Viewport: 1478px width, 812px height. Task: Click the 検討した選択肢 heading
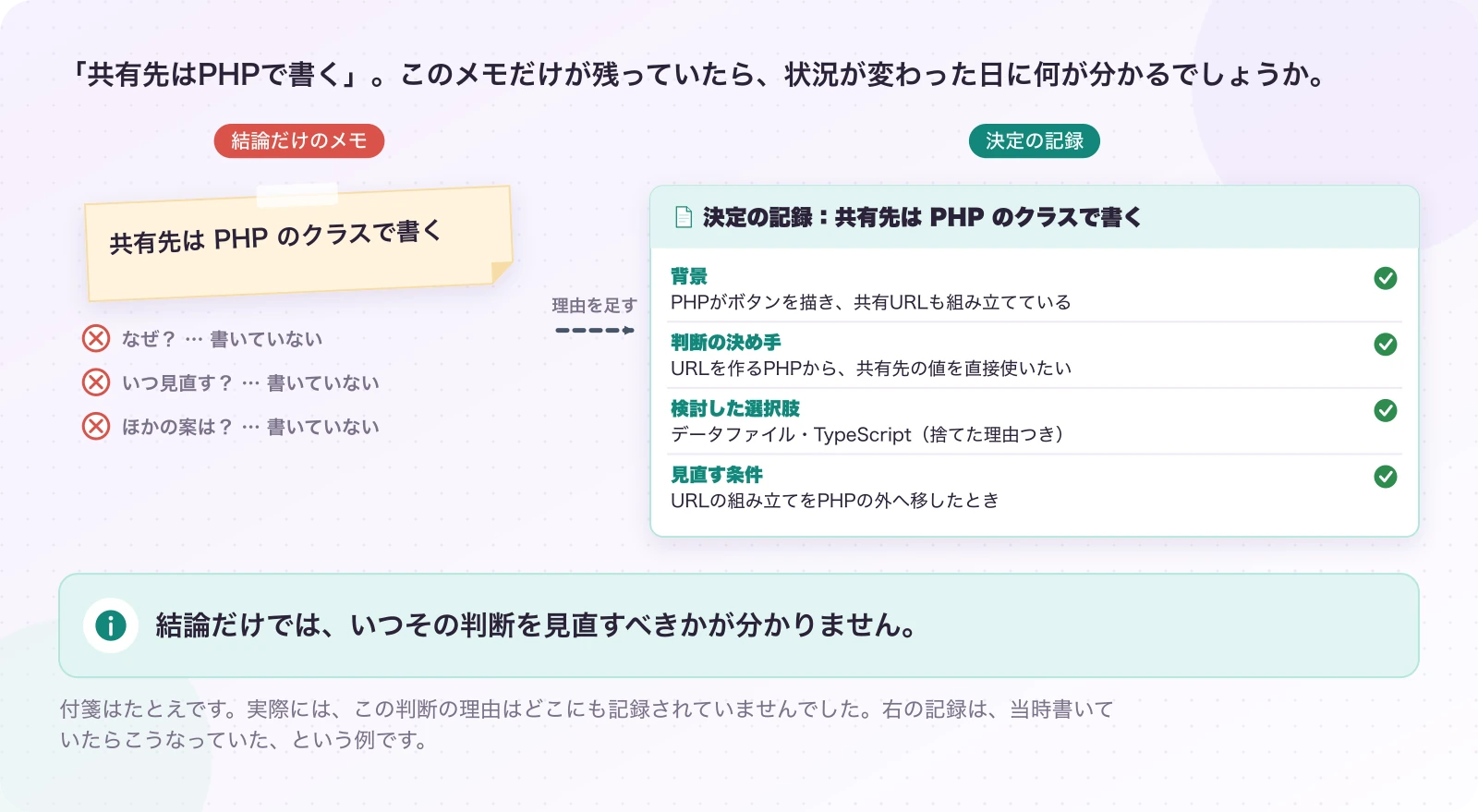(x=735, y=408)
